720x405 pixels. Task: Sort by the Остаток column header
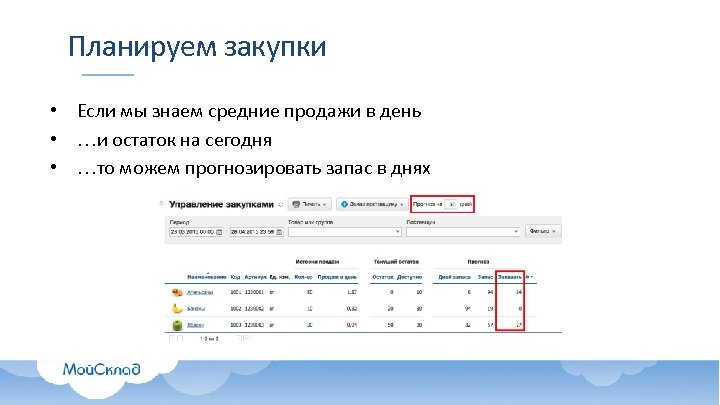[383, 277]
